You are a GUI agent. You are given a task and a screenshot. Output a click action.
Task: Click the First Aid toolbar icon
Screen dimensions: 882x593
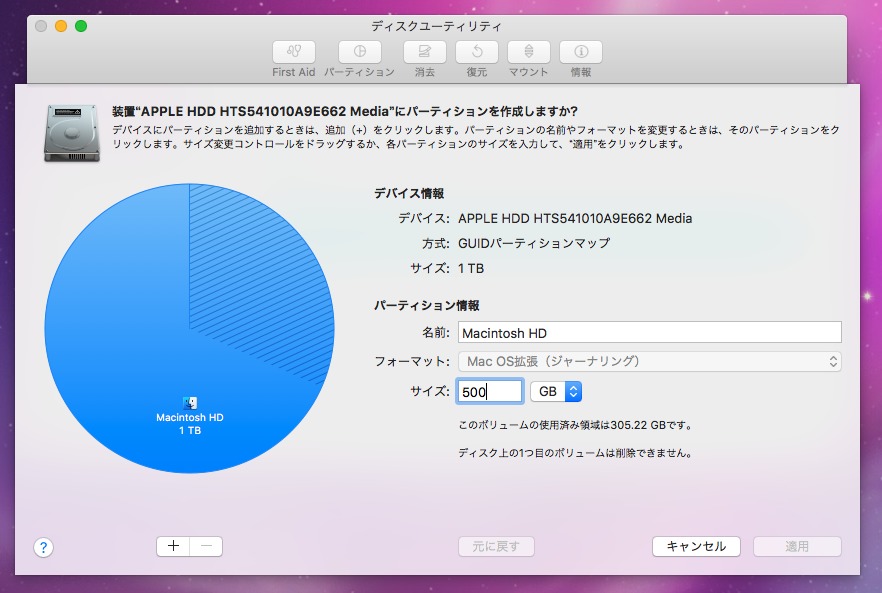click(x=294, y=52)
